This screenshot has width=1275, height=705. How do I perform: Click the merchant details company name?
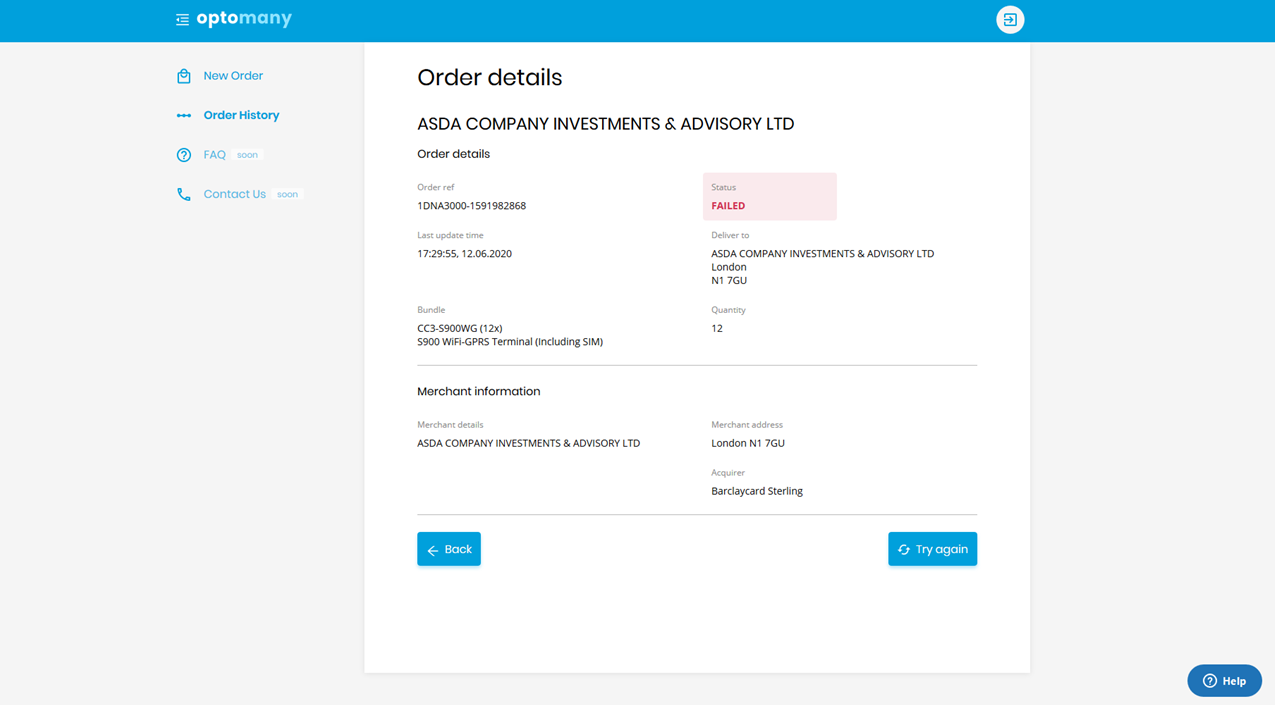click(x=528, y=443)
